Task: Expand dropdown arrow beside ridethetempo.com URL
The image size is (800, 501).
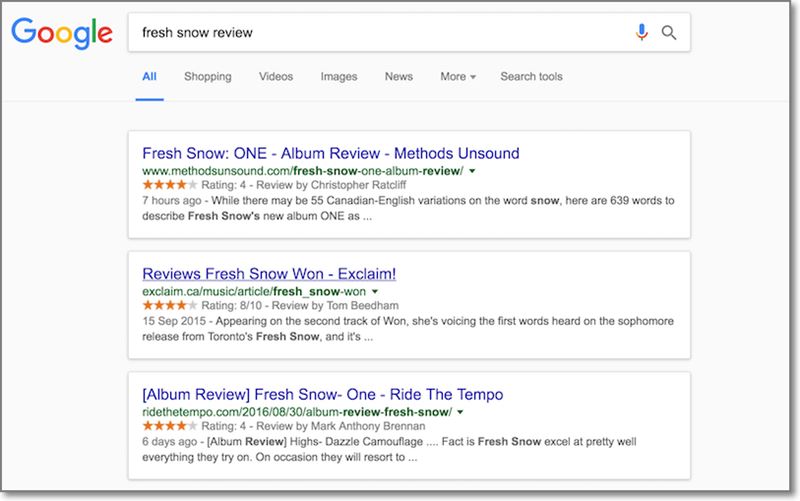Action: coord(460,412)
